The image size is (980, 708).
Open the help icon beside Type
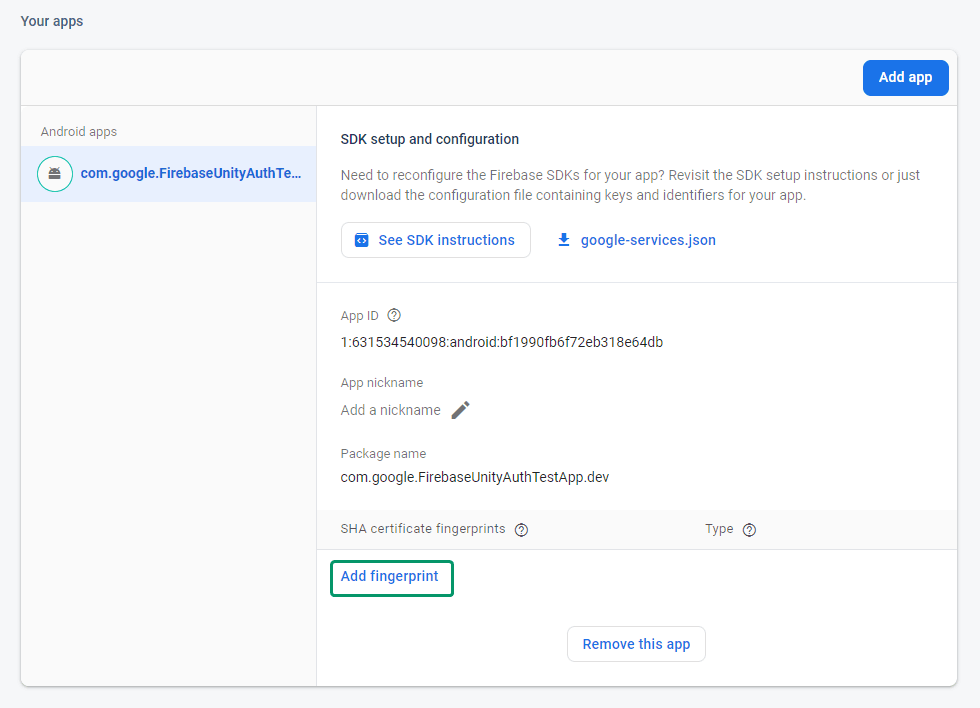tap(749, 530)
